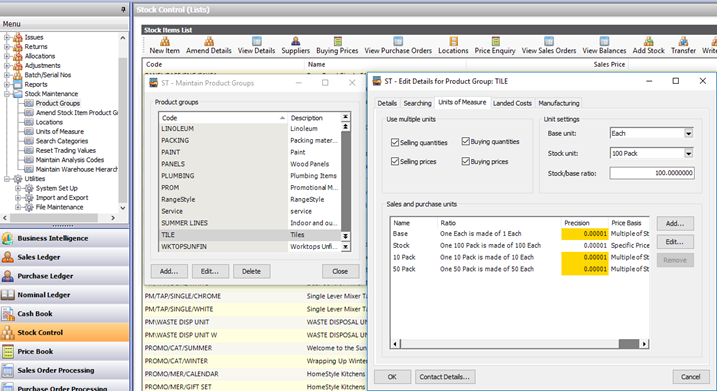The height and width of the screenshot is (391, 717).
Task: Expand the Issues tree node
Action: pos(7,37)
